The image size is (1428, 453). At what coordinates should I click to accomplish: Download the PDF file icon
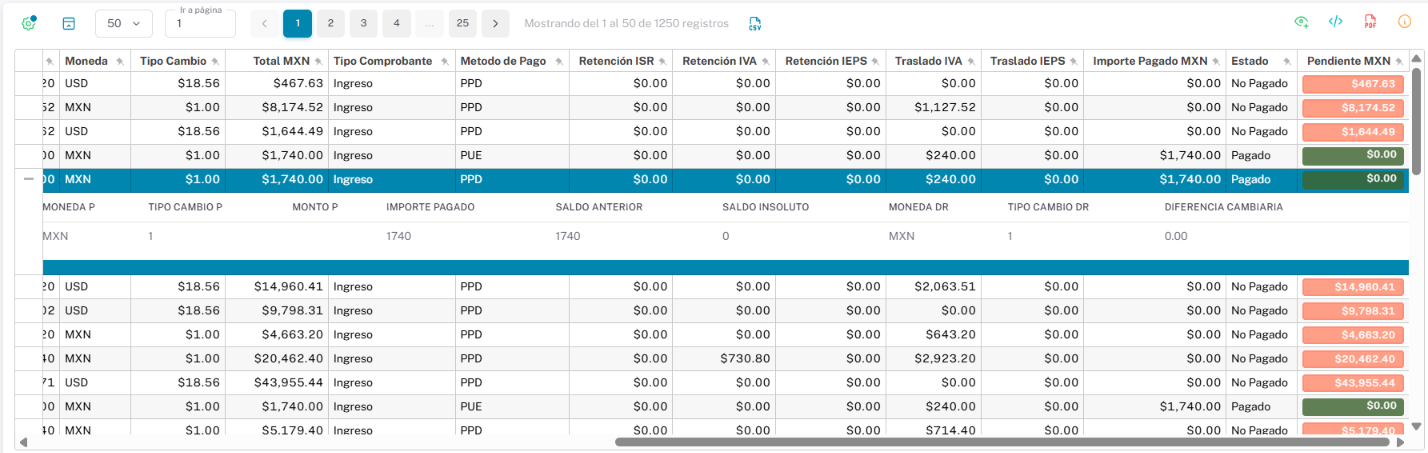pyautogui.click(x=1370, y=22)
